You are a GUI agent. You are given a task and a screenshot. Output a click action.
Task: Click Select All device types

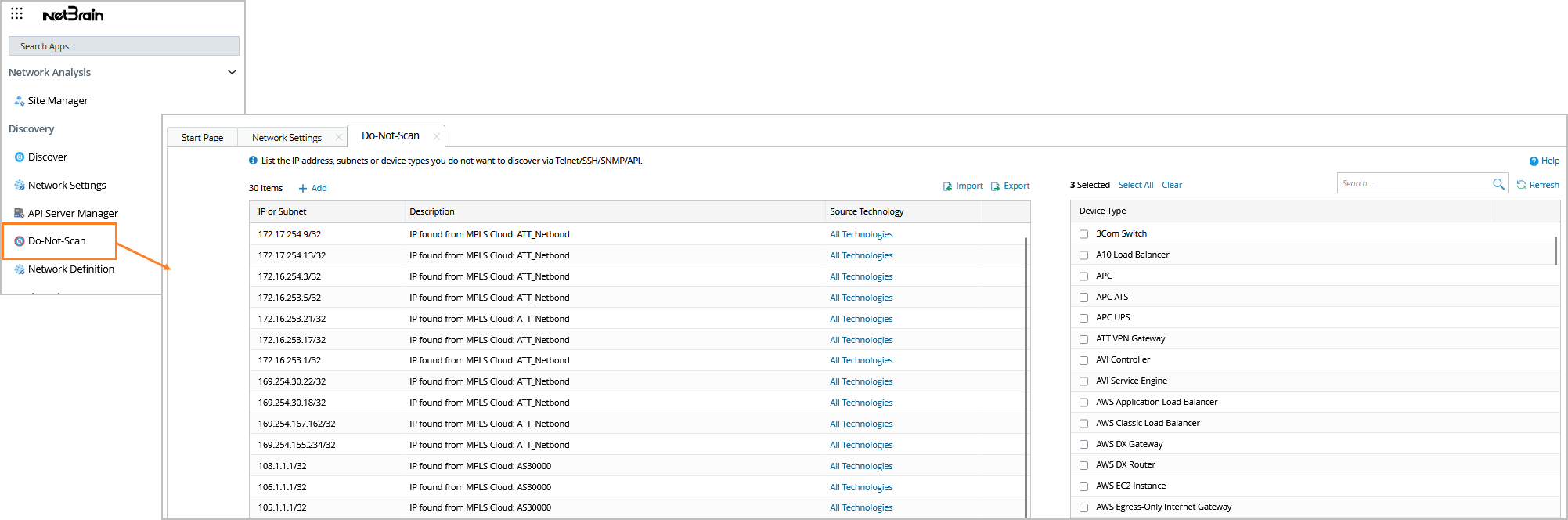click(x=1136, y=186)
